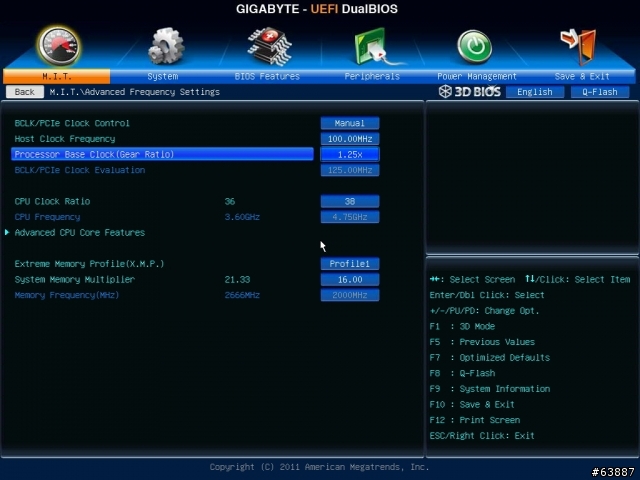The height and width of the screenshot is (480, 640).
Task: Select the Processor Base Clock(Gear Ratio) row
Action: coord(162,154)
